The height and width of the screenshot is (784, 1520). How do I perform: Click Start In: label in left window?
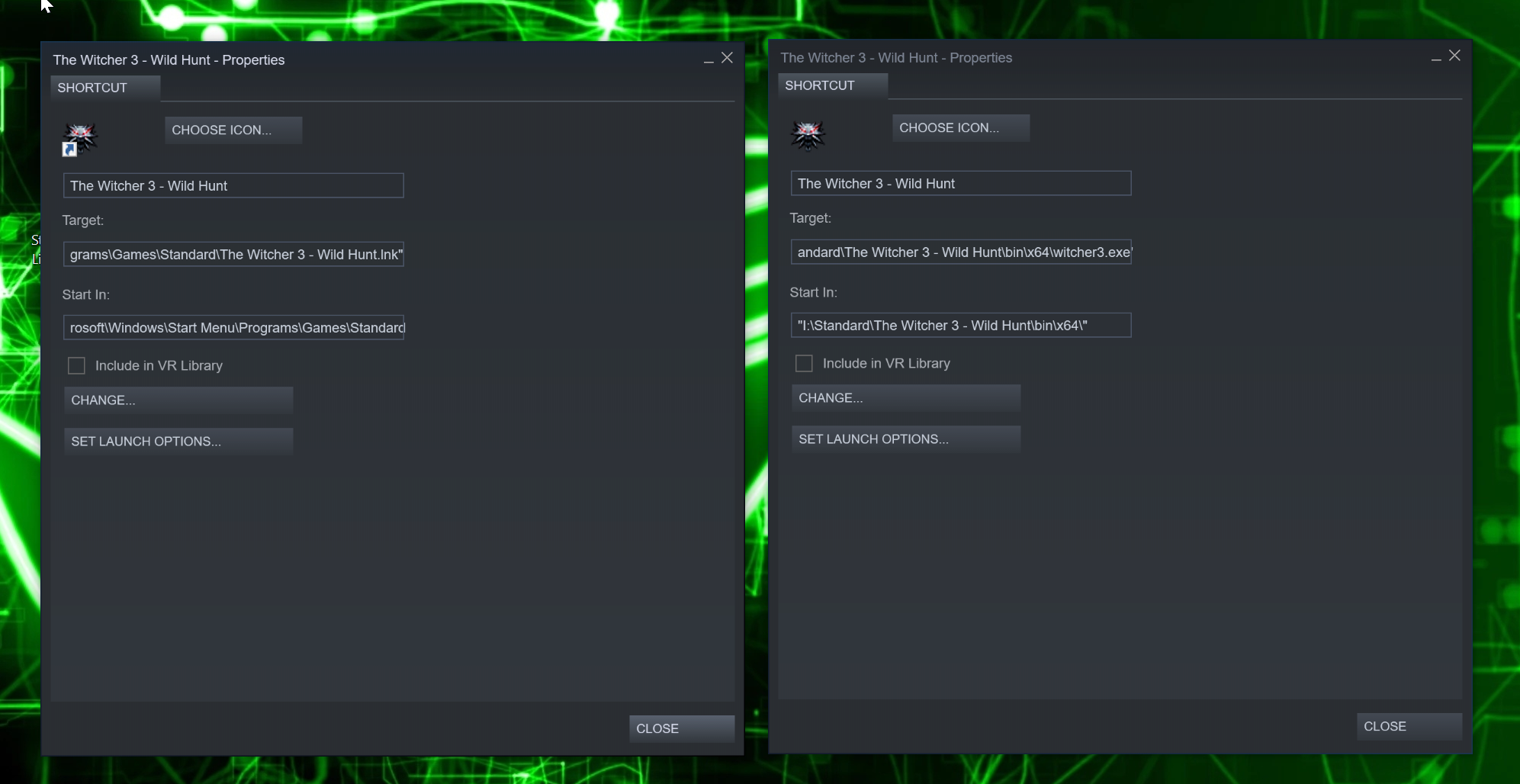(86, 294)
